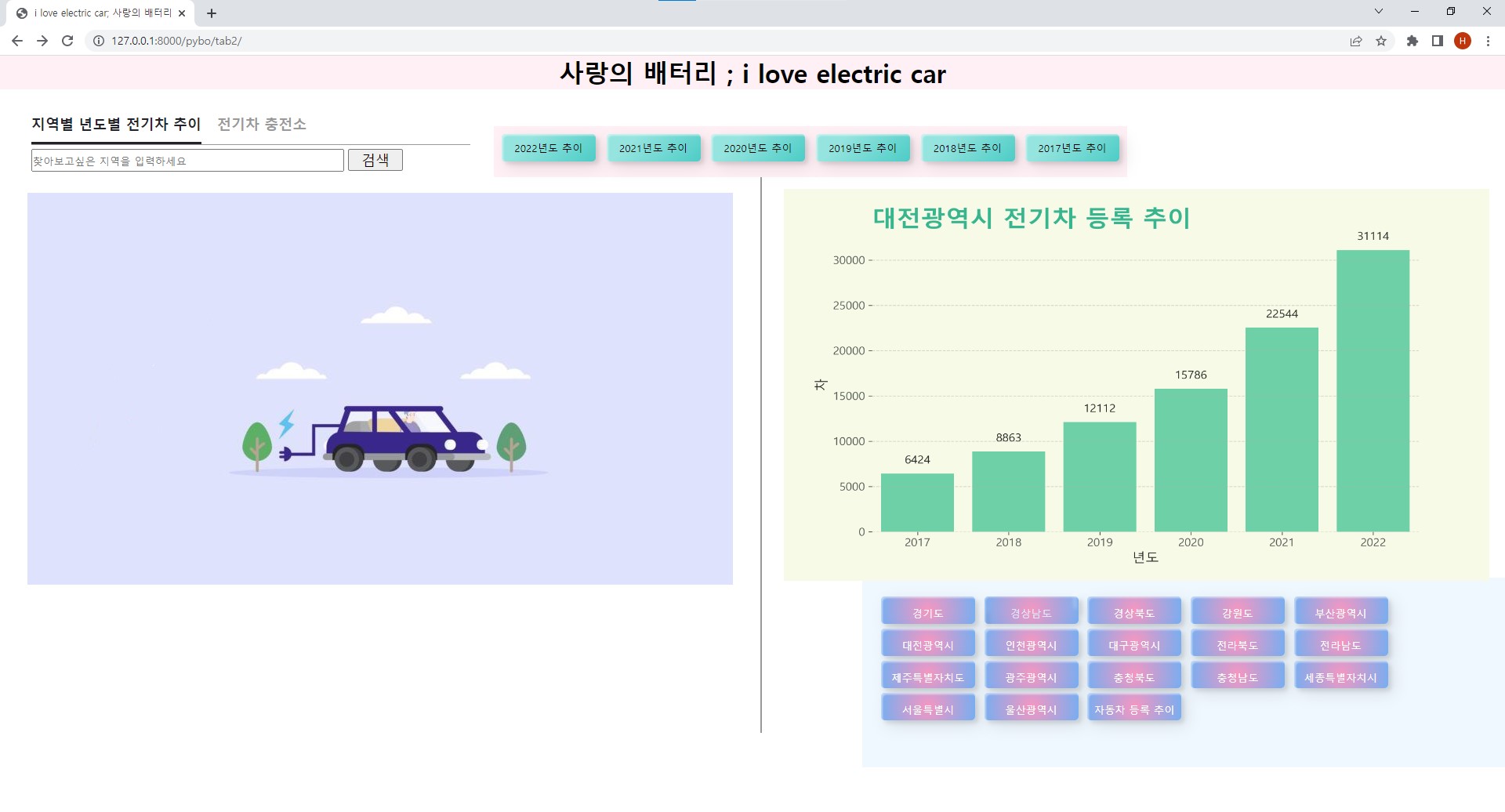Click the browser back navigation icon
The height and width of the screenshot is (812, 1505).
coord(16,41)
